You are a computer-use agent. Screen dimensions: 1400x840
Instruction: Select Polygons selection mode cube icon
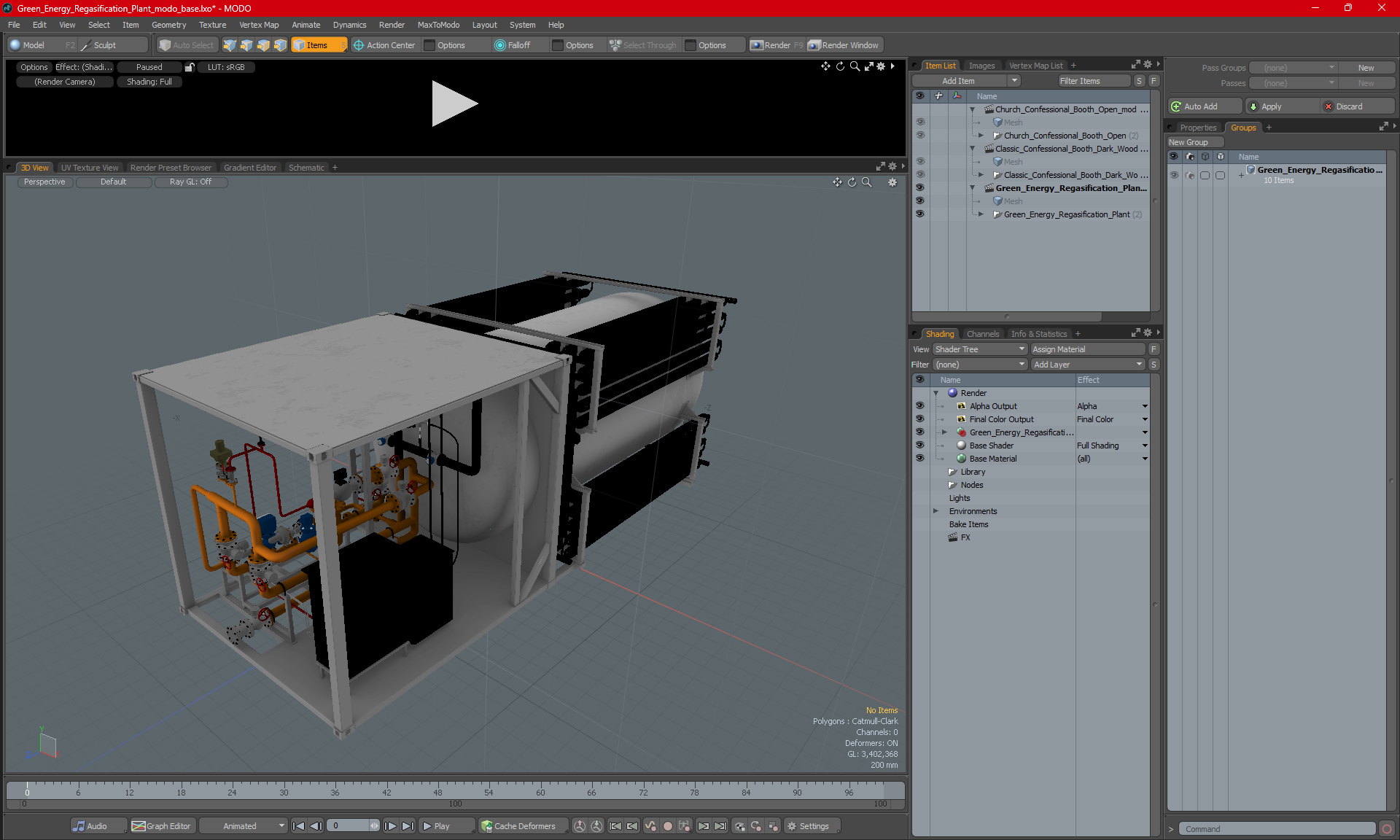pyautogui.click(x=263, y=45)
